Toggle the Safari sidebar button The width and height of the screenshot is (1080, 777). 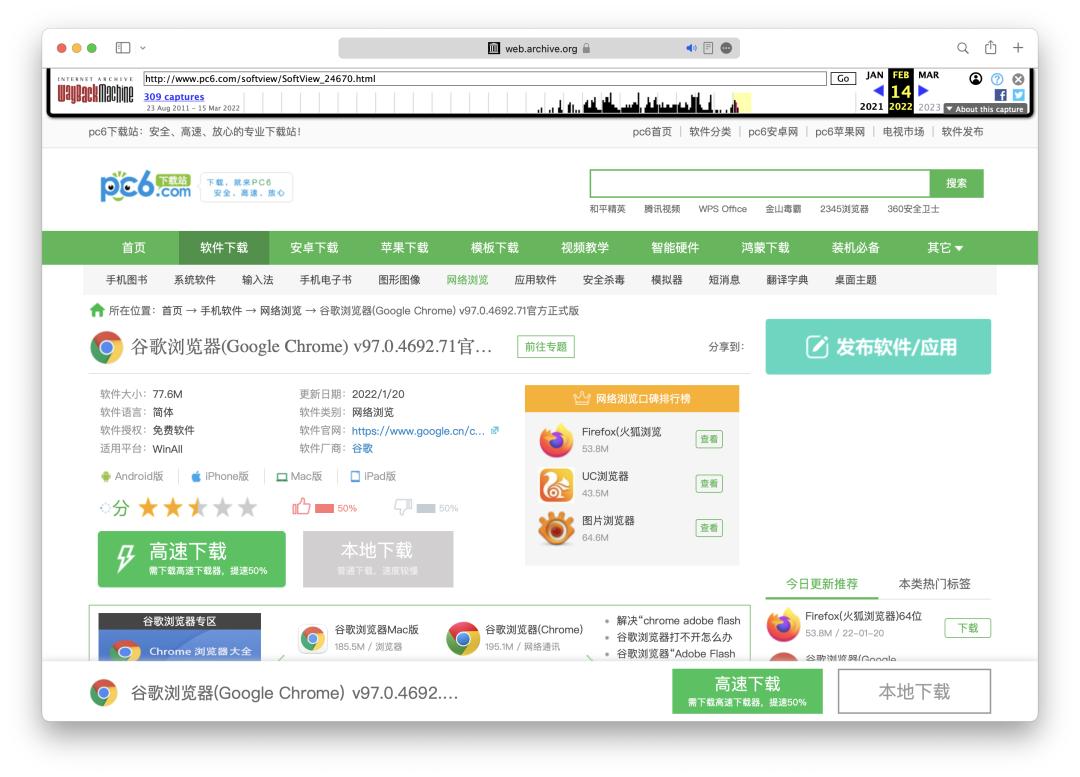125,47
